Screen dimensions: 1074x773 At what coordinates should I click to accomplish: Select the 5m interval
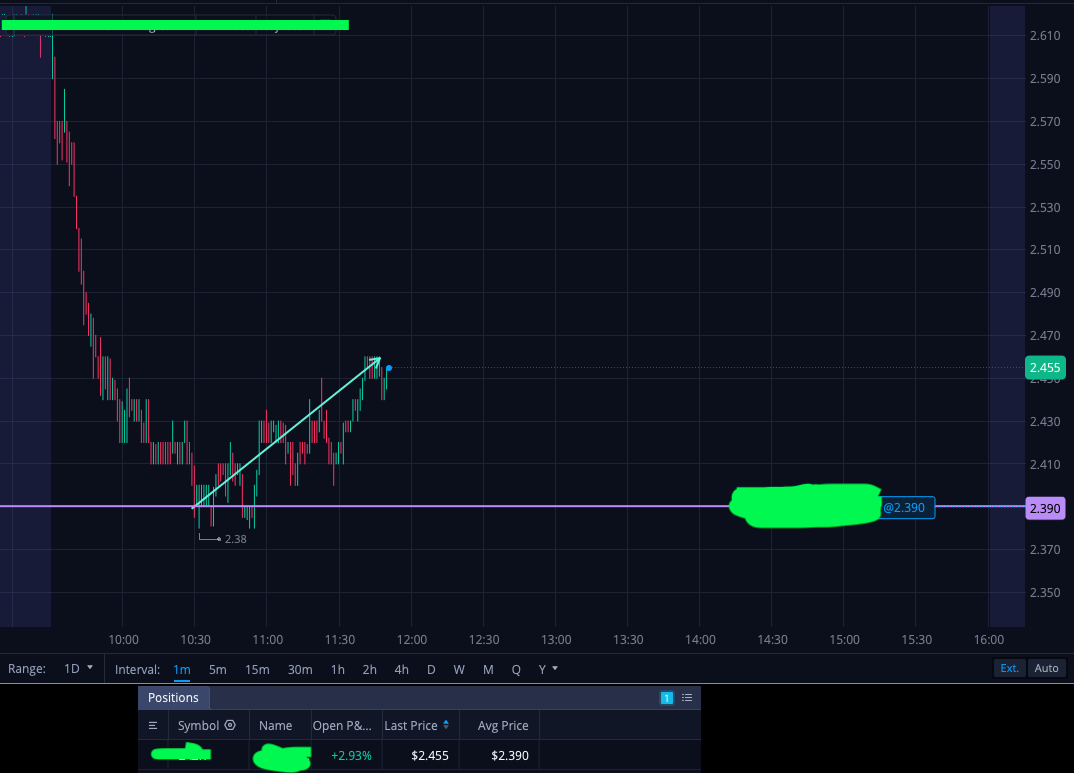tap(217, 670)
